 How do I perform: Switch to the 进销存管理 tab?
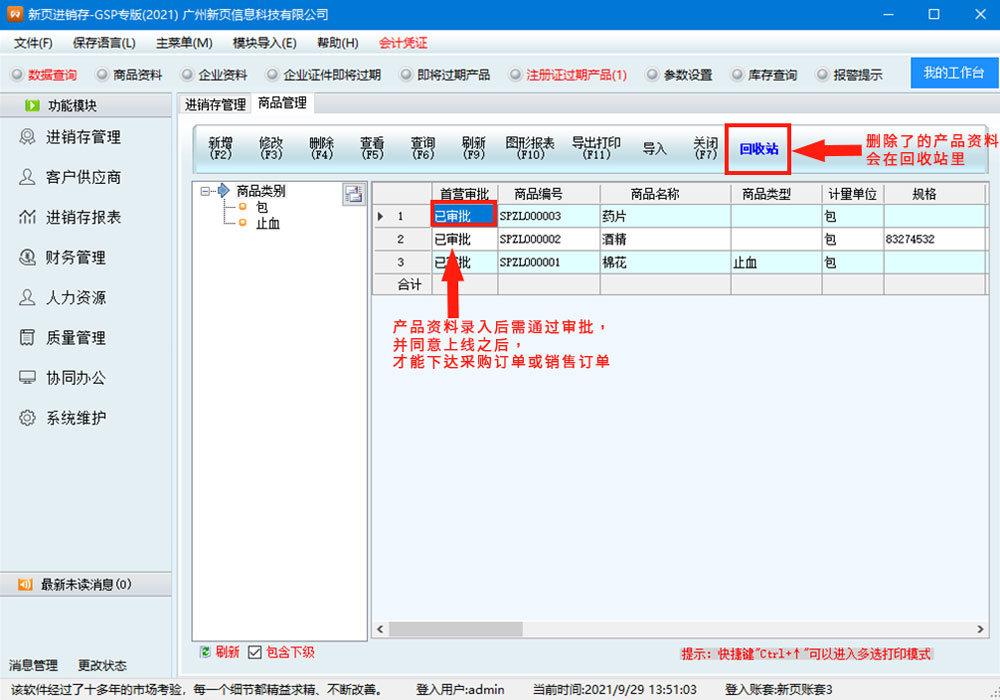coord(215,104)
